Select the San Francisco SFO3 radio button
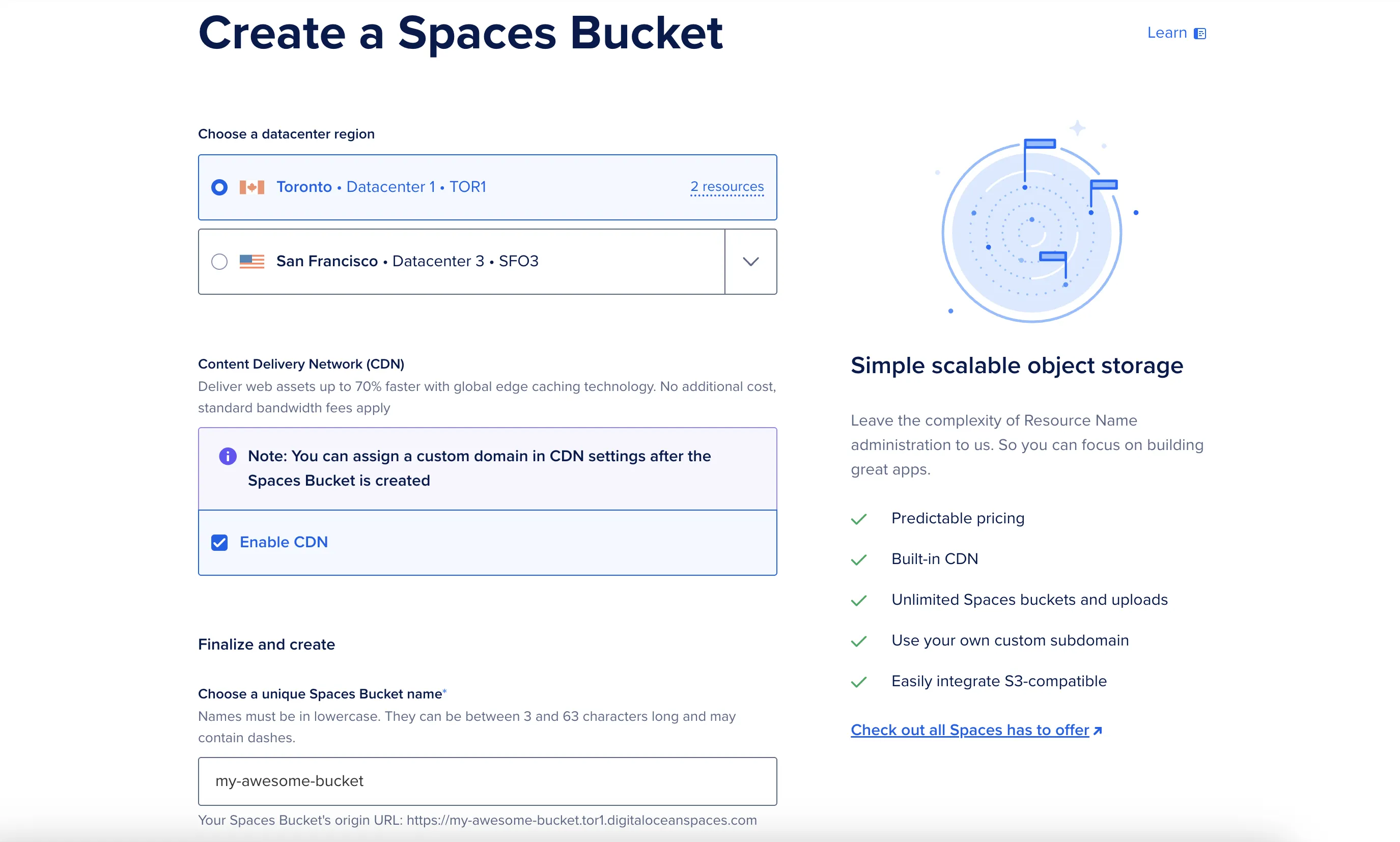Viewport: 1400px width, 842px height. [219, 262]
